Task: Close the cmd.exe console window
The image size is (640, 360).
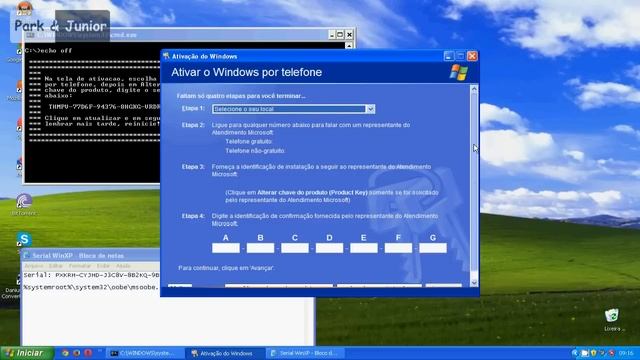Action: pos(349,35)
